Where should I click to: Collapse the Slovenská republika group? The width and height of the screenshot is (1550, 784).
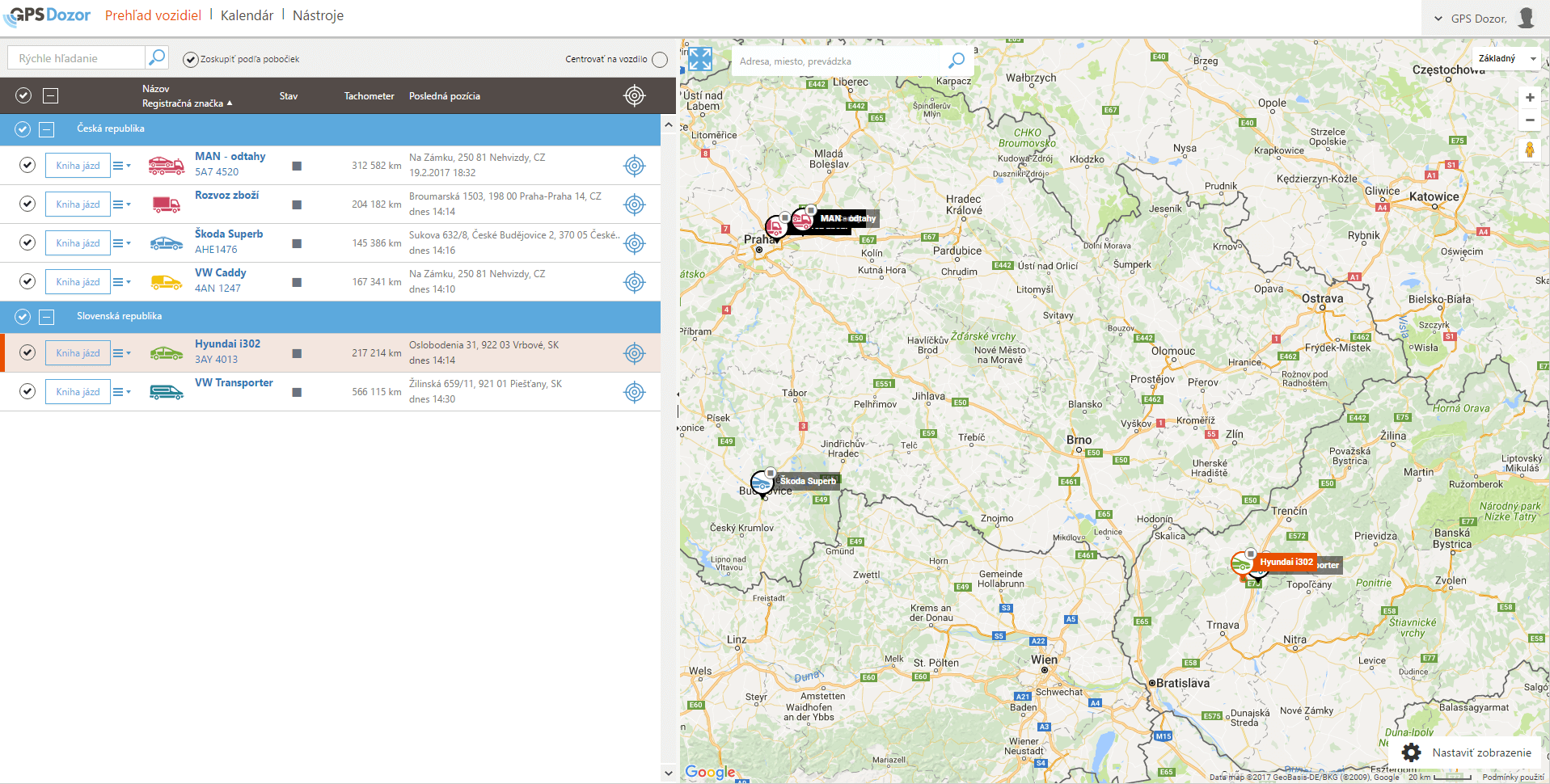tap(47, 317)
